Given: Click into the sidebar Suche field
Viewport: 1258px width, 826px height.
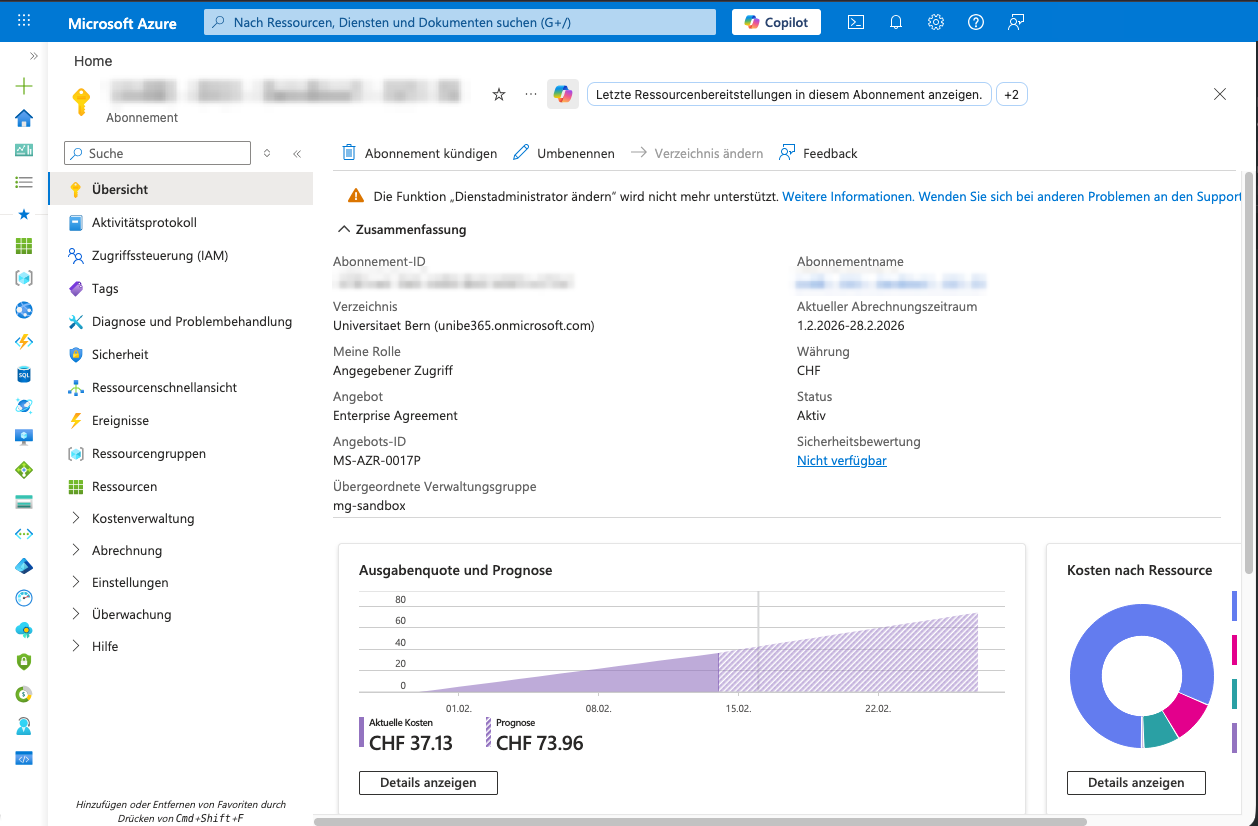Looking at the screenshot, I should (x=157, y=153).
